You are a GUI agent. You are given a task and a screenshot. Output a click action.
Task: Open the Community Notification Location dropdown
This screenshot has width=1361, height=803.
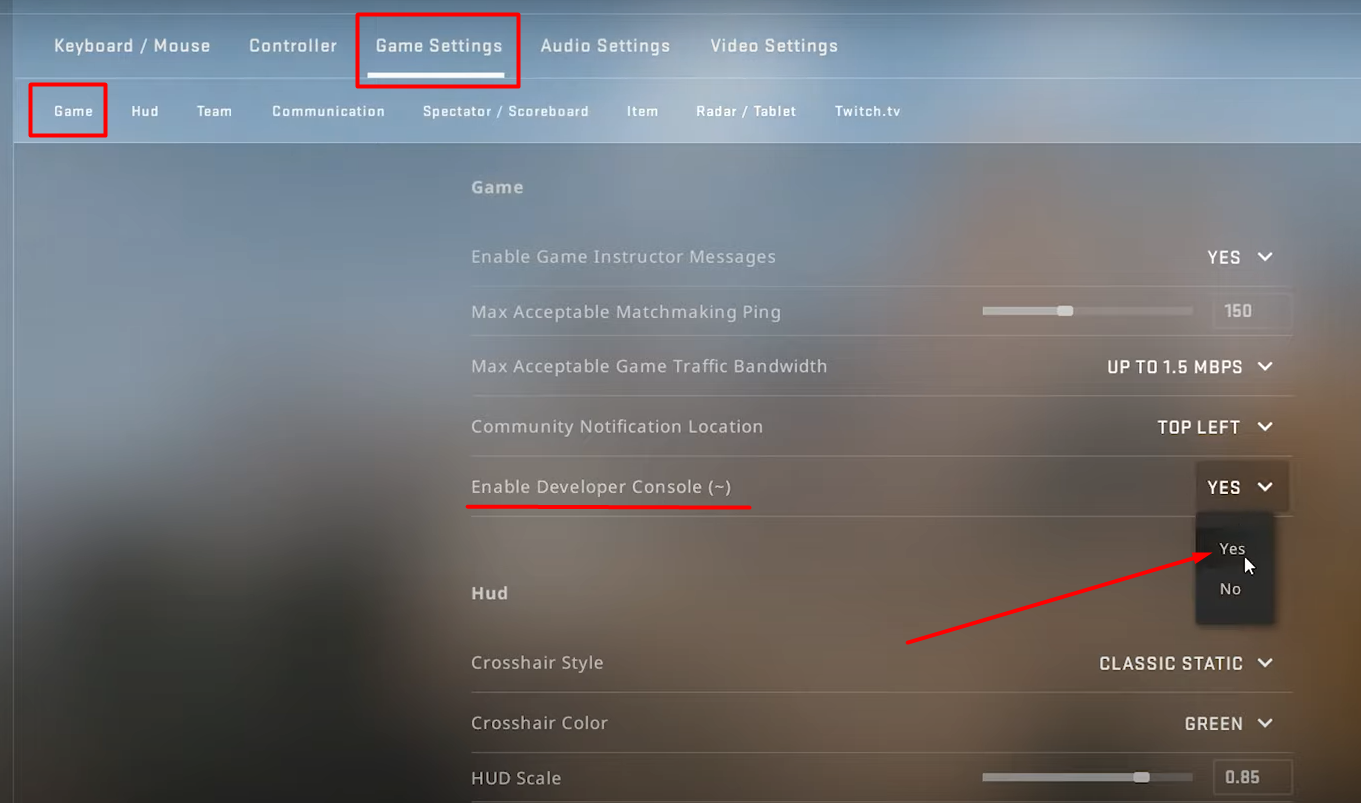click(x=1214, y=427)
